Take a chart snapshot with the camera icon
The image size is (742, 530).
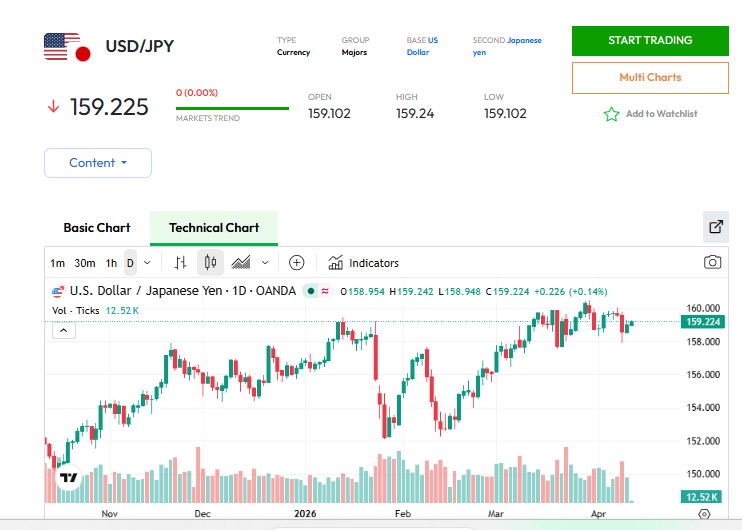point(712,263)
